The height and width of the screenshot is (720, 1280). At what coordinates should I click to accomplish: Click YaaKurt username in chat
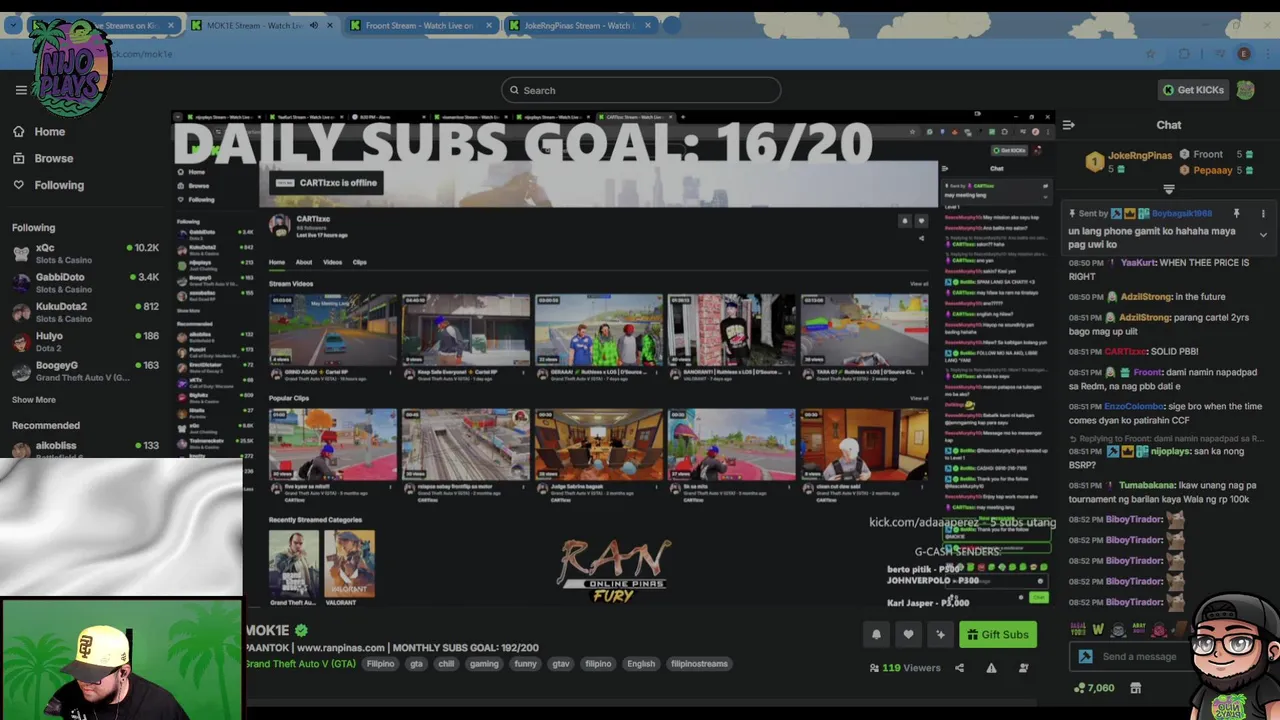coord(1138,263)
